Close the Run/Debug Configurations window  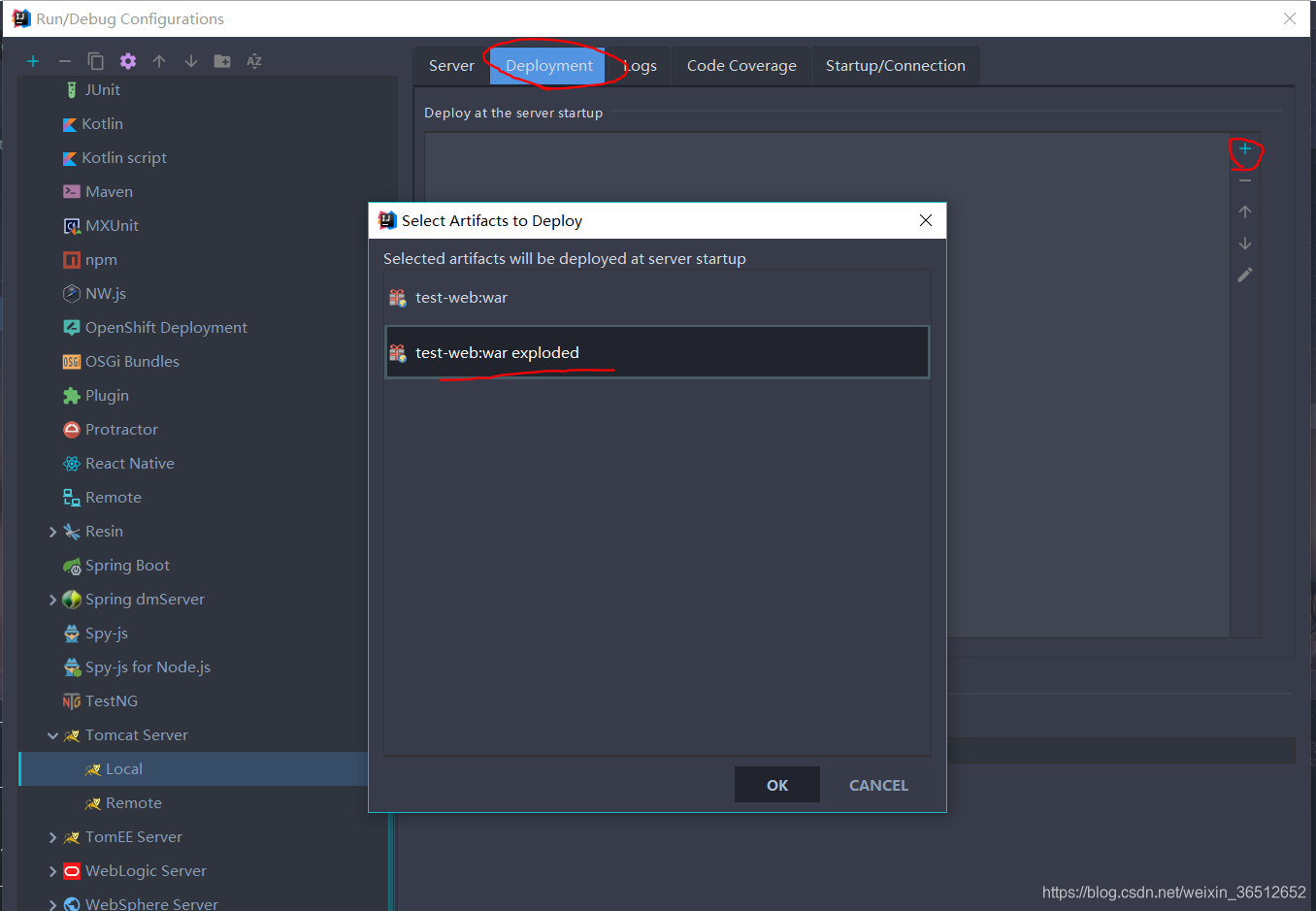pos(1290,18)
